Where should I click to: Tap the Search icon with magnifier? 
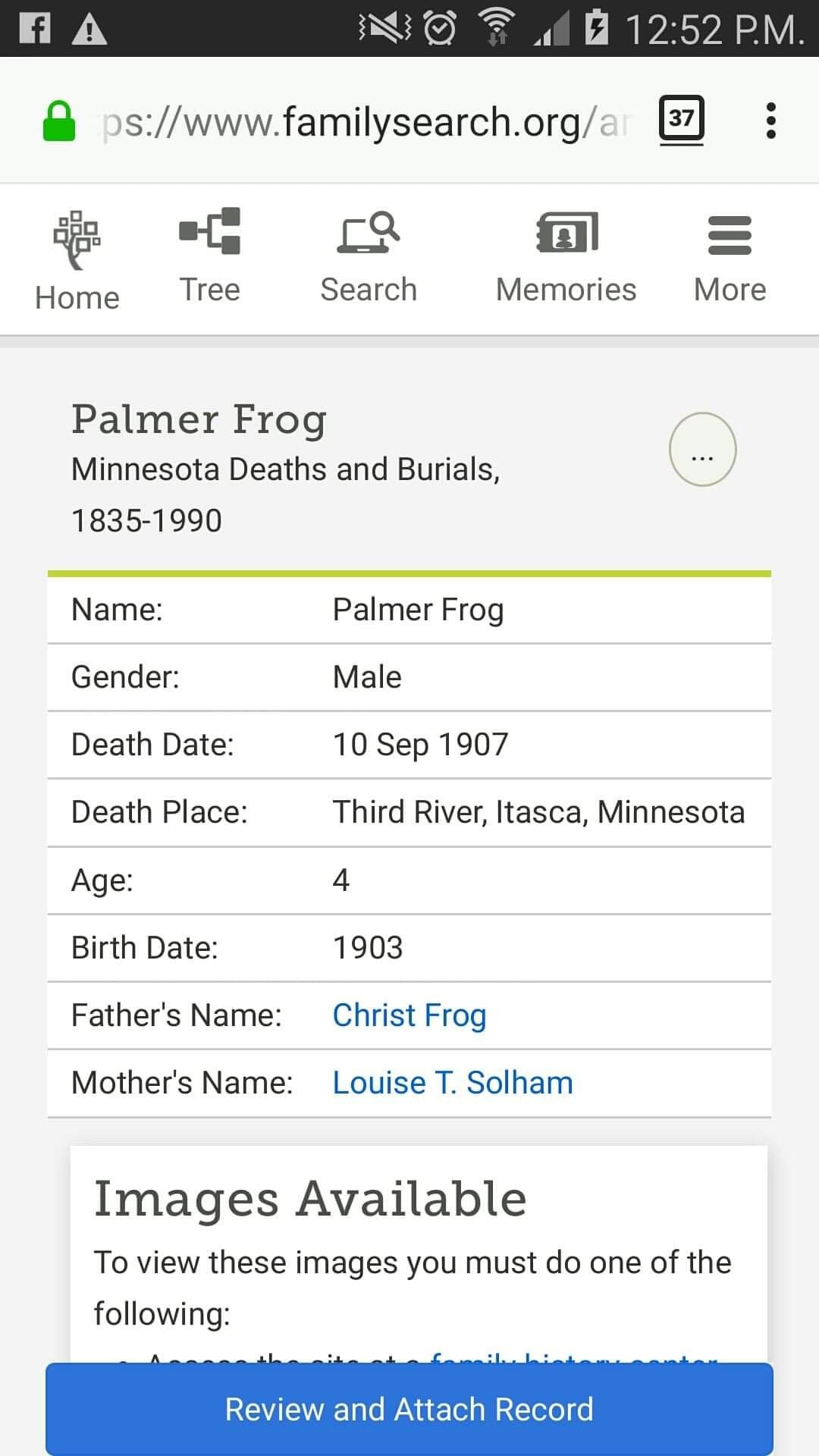click(369, 232)
